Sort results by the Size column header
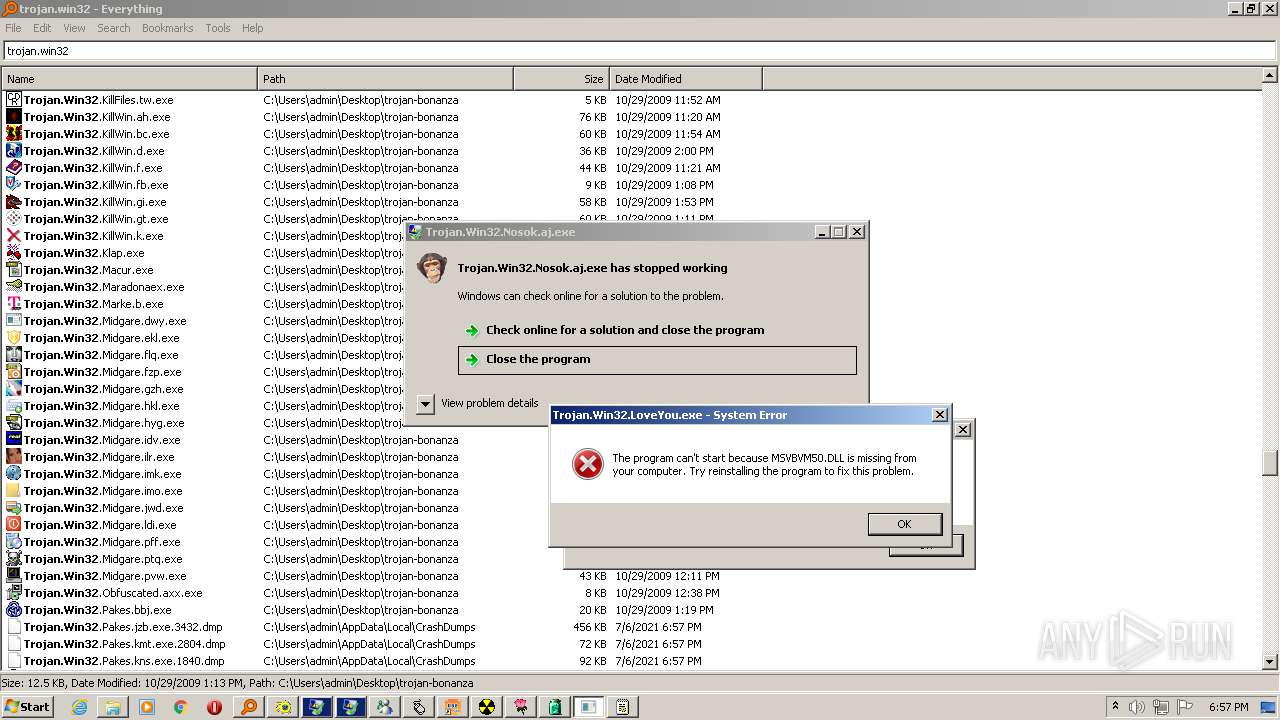 click(562, 79)
